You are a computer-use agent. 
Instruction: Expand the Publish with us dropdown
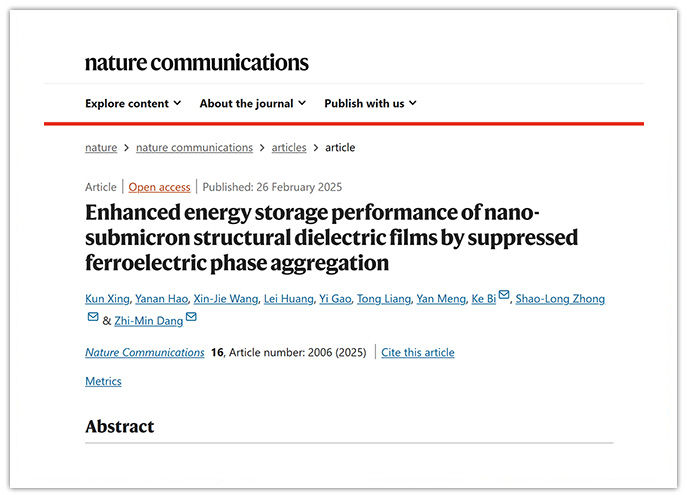[370, 103]
